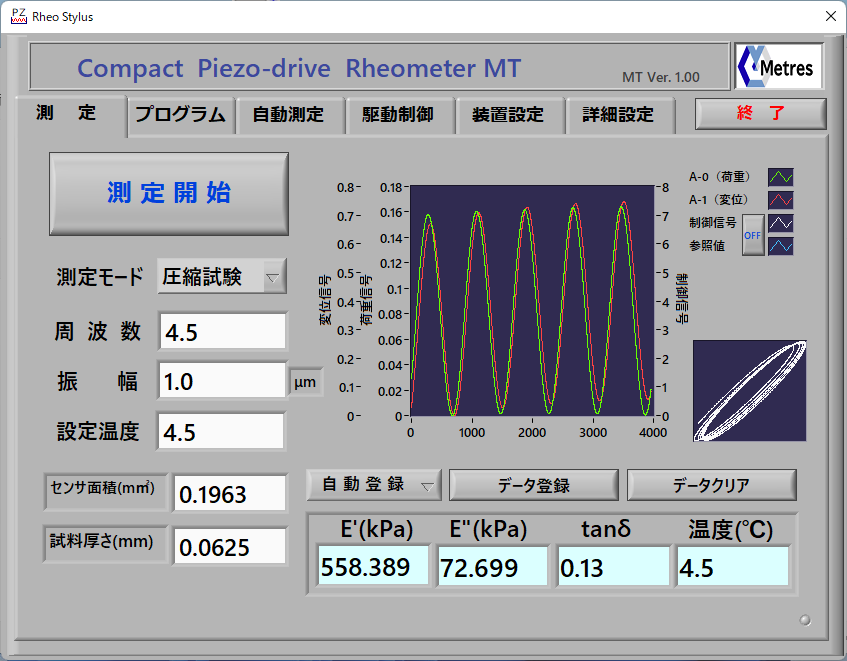Select the 駆動制御 tab
The width and height of the screenshot is (847, 661).
[x=398, y=115]
